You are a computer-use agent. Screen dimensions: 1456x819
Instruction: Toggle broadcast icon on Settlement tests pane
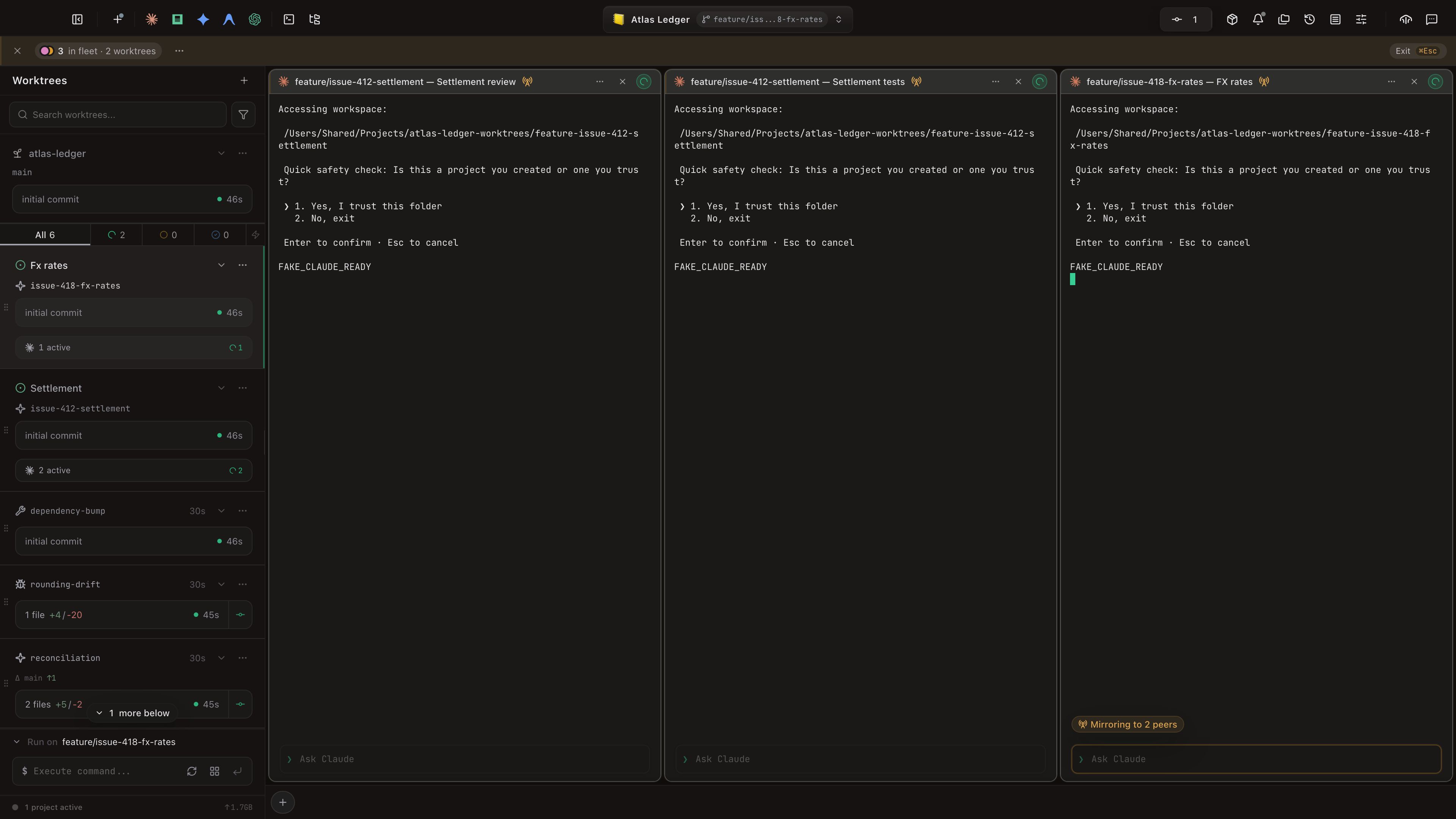[916, 82]
